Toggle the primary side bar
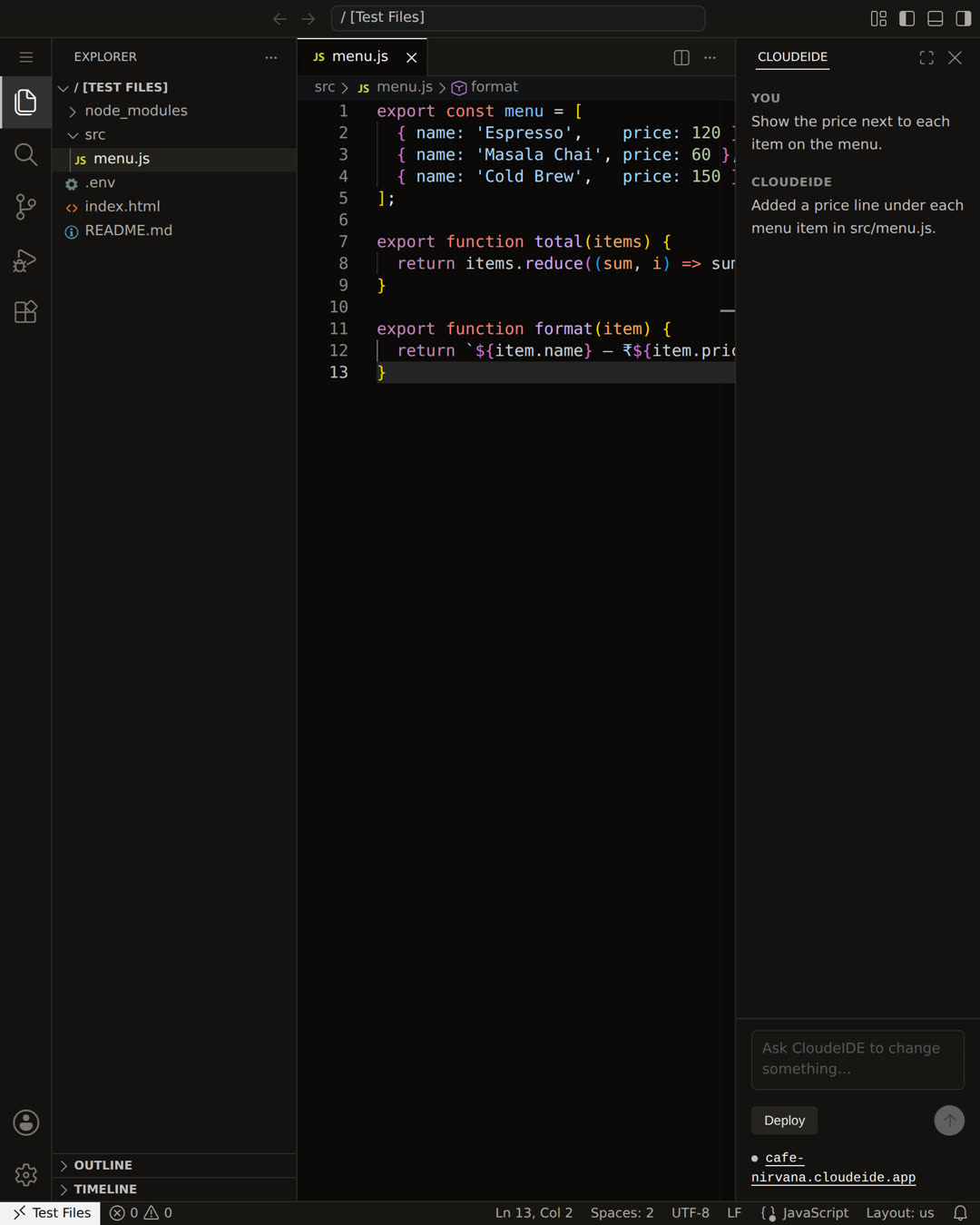The height and width of the screenshot is (1225, 980). pos(906,19)
